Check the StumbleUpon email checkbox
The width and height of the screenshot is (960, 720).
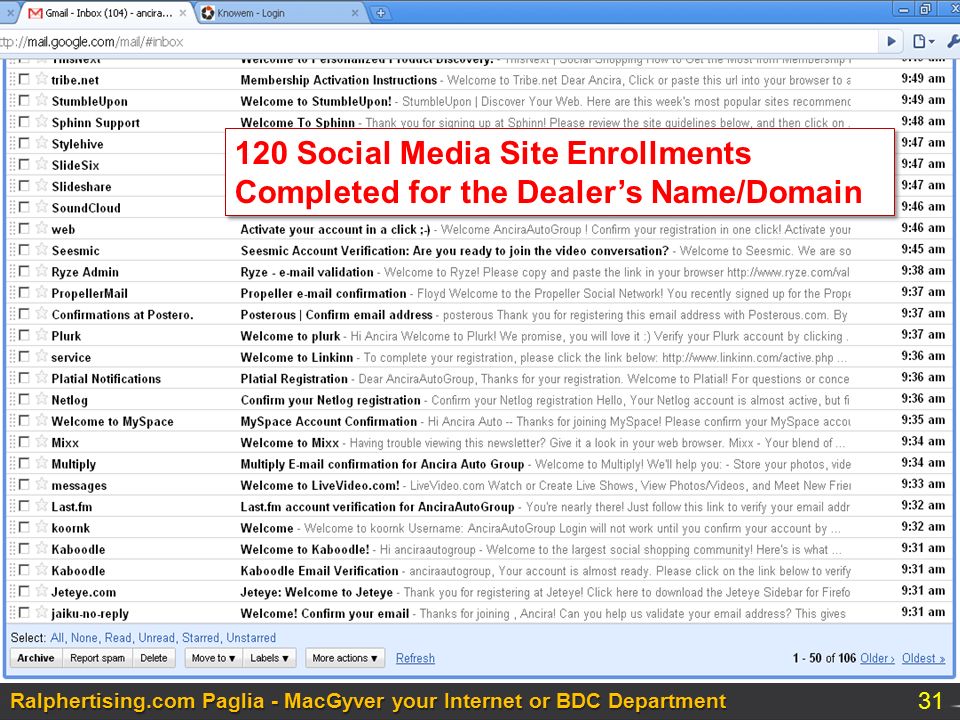coord(24,100)
